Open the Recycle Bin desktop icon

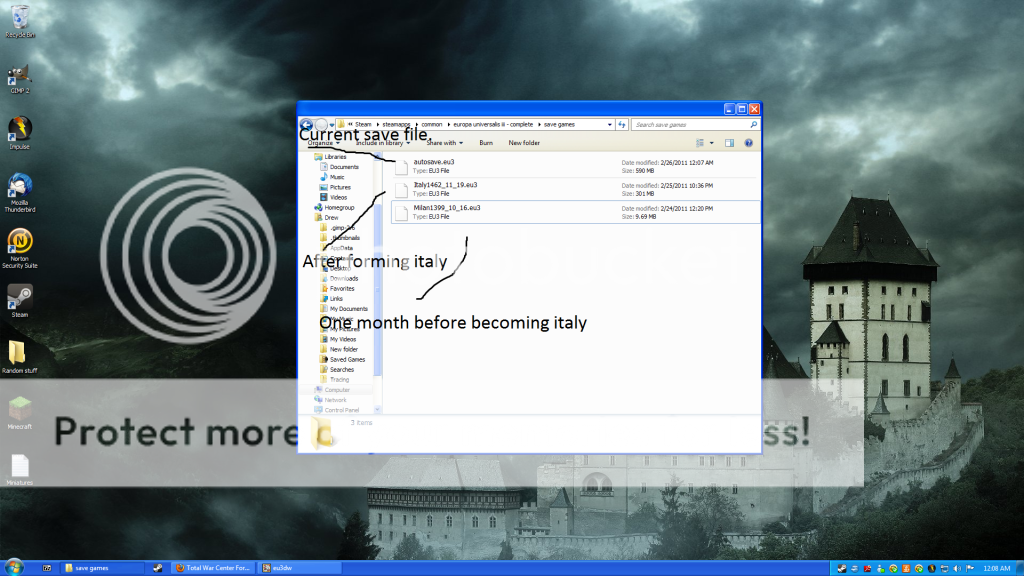18,18
